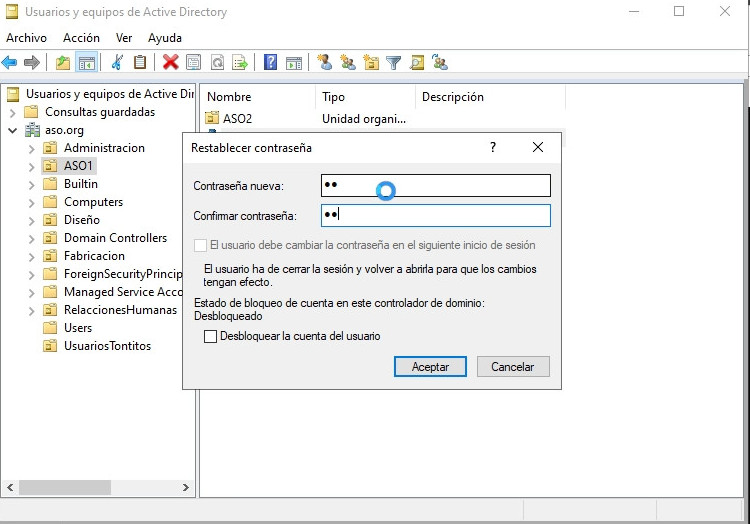Click Up one level folder icon
The width and height of the screenshot is (750, 524).
[x=63, y=62]
